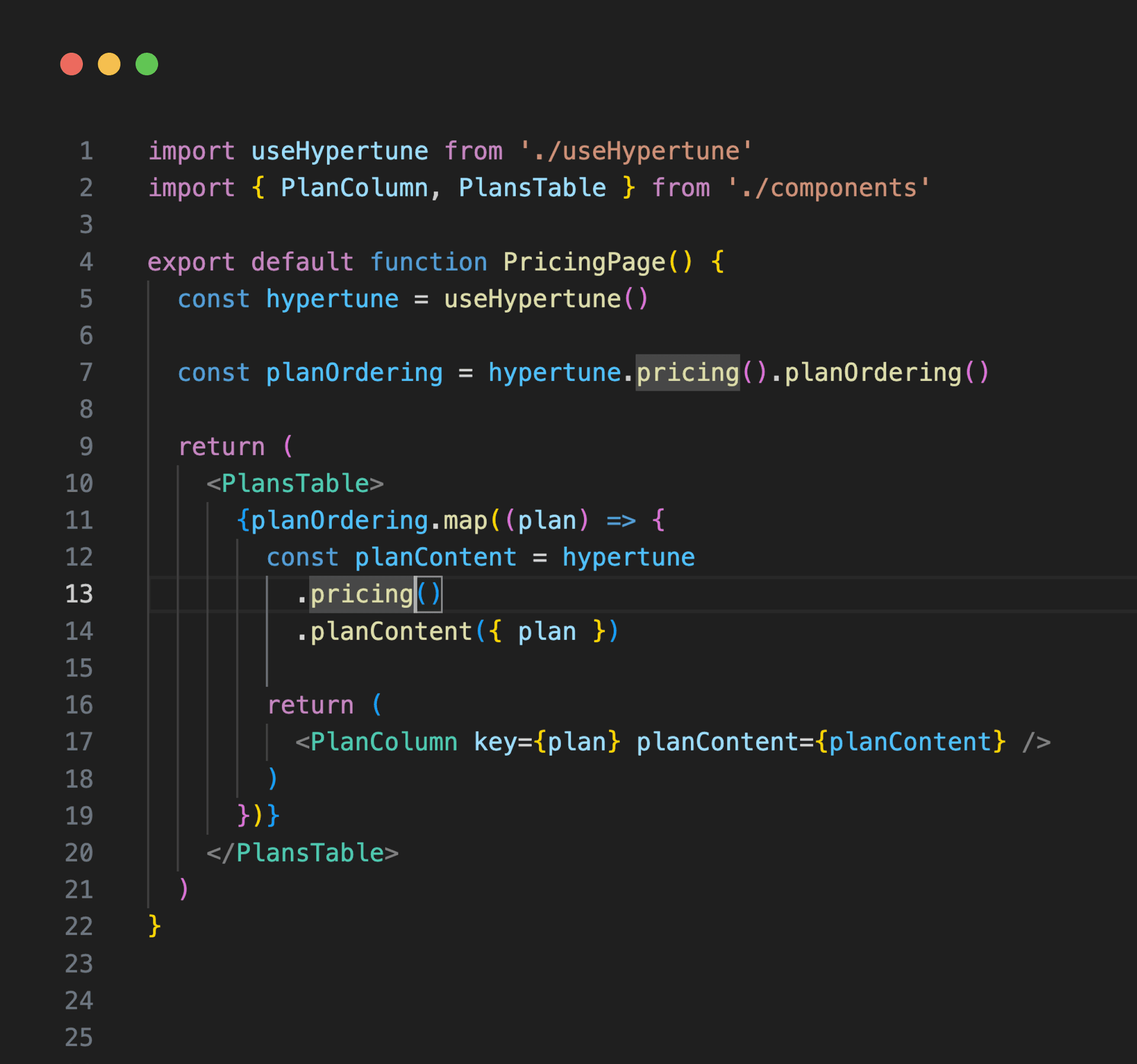Click the highlighted 'pricing' word on line 7
1137x1064 pixels.
(687, 373)
